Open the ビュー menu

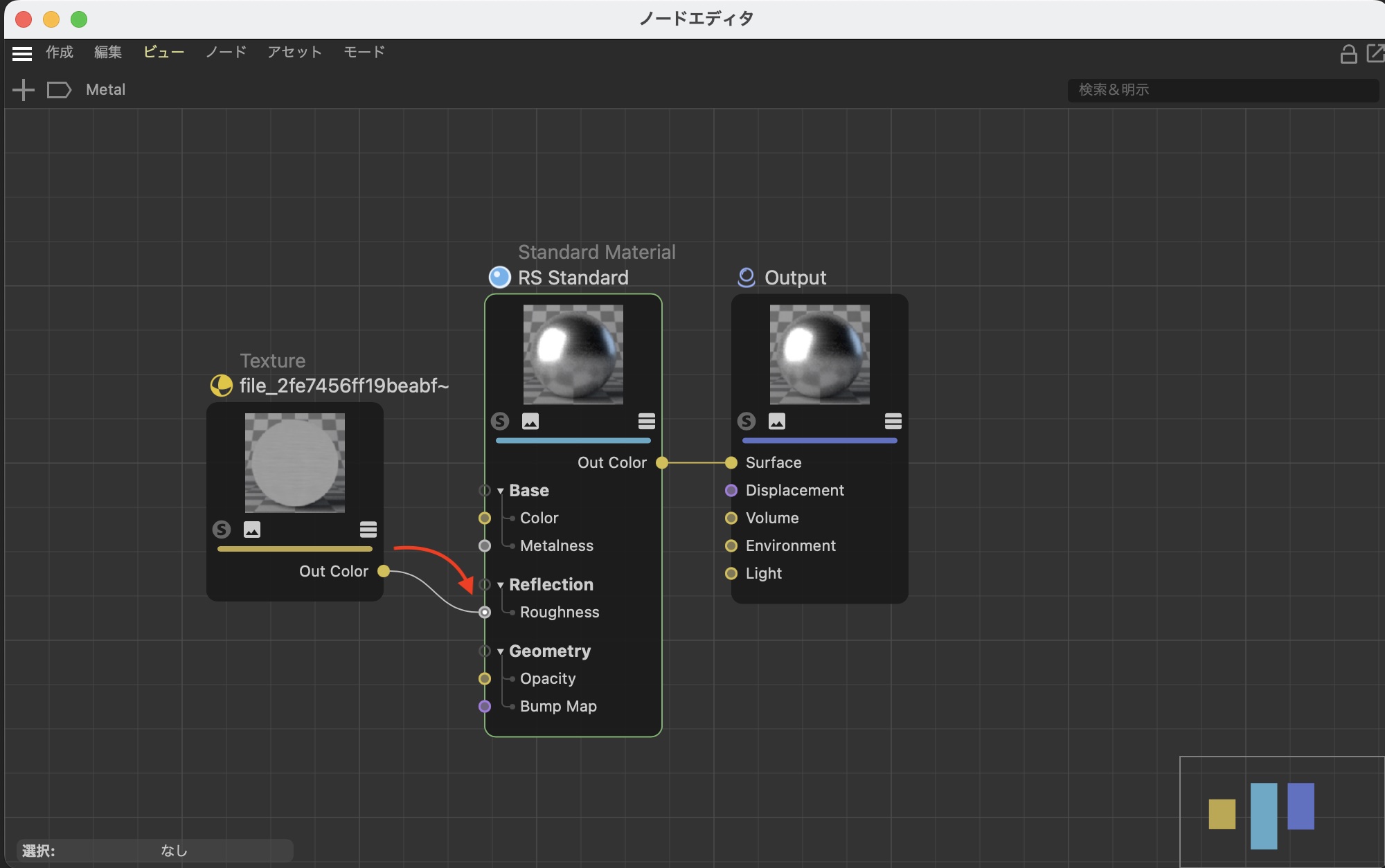pyautogui.click(x=163, y=52)
